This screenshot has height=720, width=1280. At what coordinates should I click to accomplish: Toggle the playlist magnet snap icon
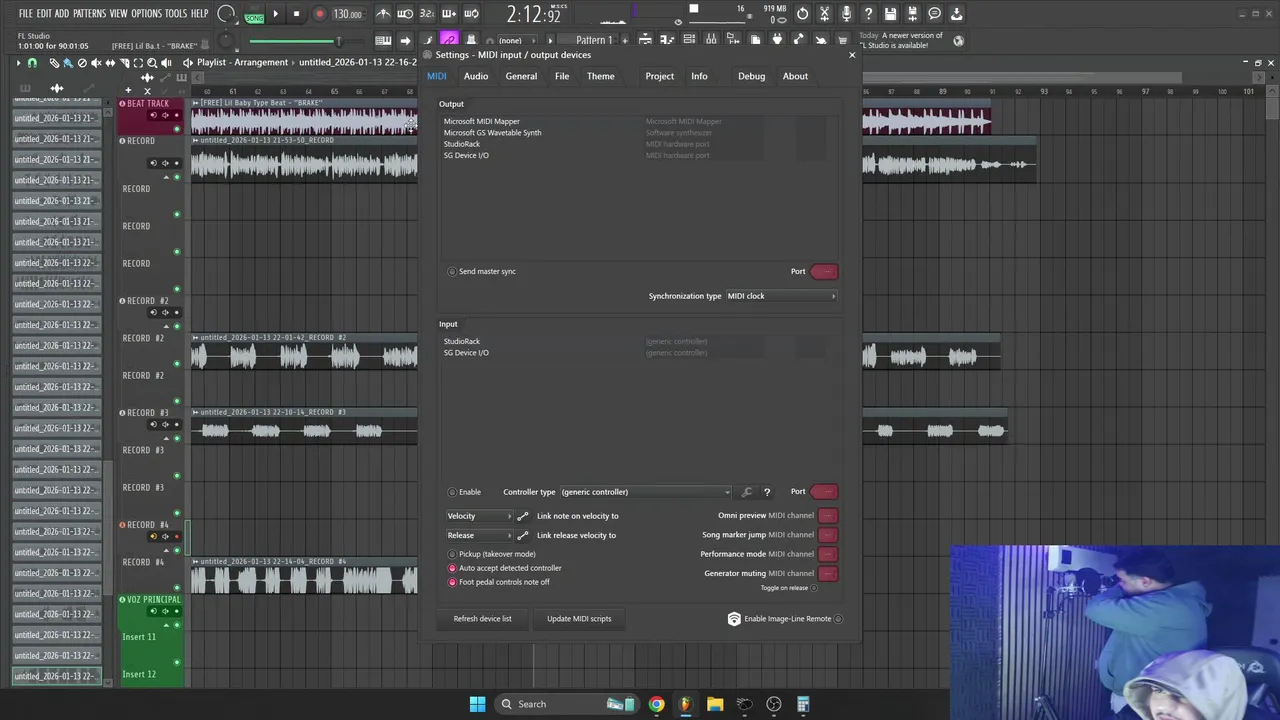[x=32, y=63]
